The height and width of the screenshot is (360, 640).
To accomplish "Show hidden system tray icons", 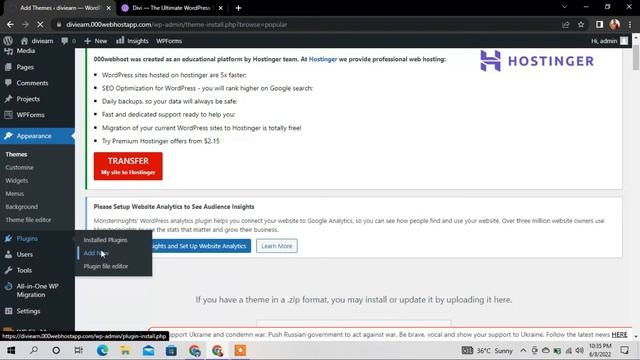I will 523,350.
